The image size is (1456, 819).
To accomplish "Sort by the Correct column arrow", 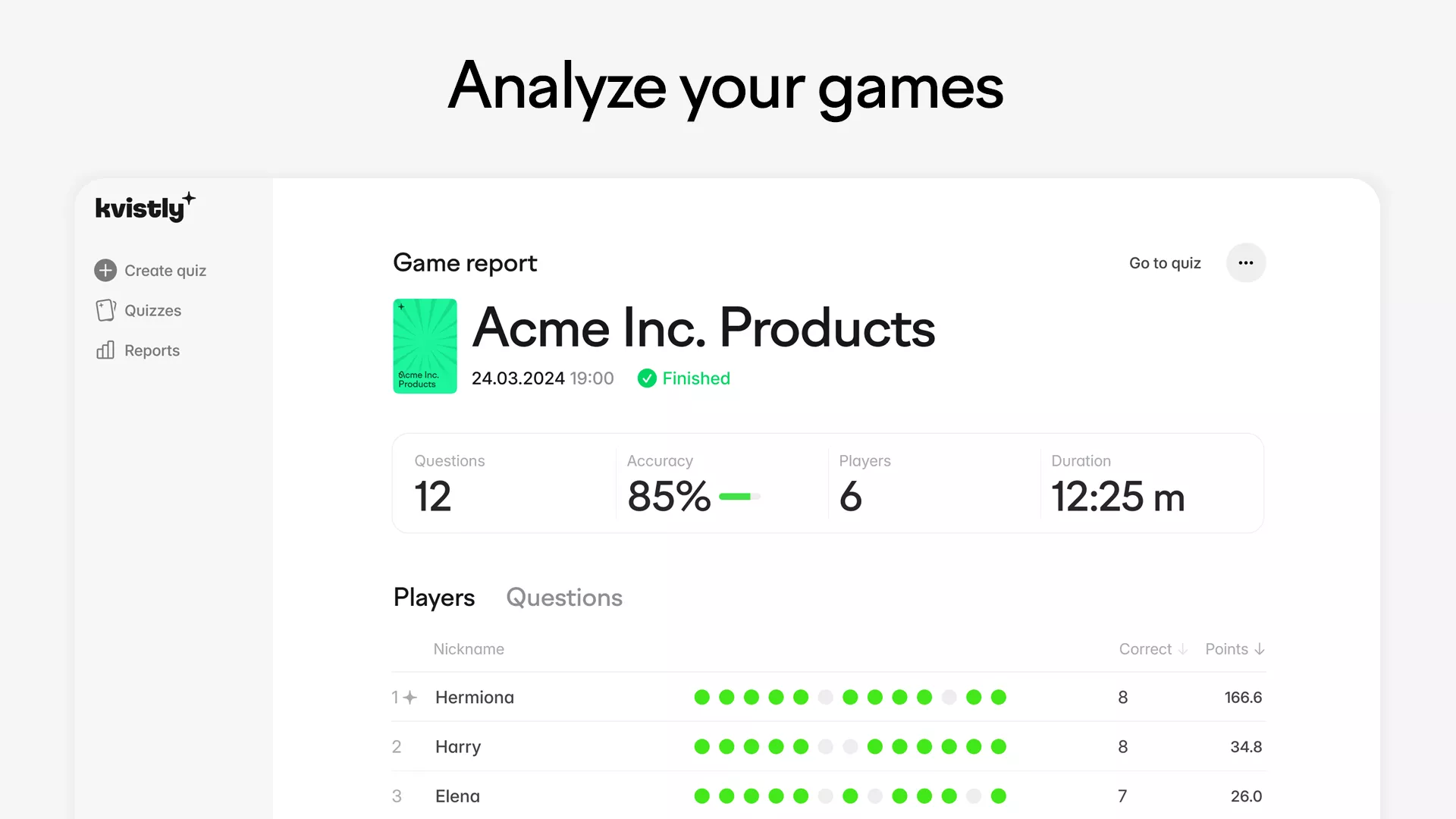I will pos(1183,649).
